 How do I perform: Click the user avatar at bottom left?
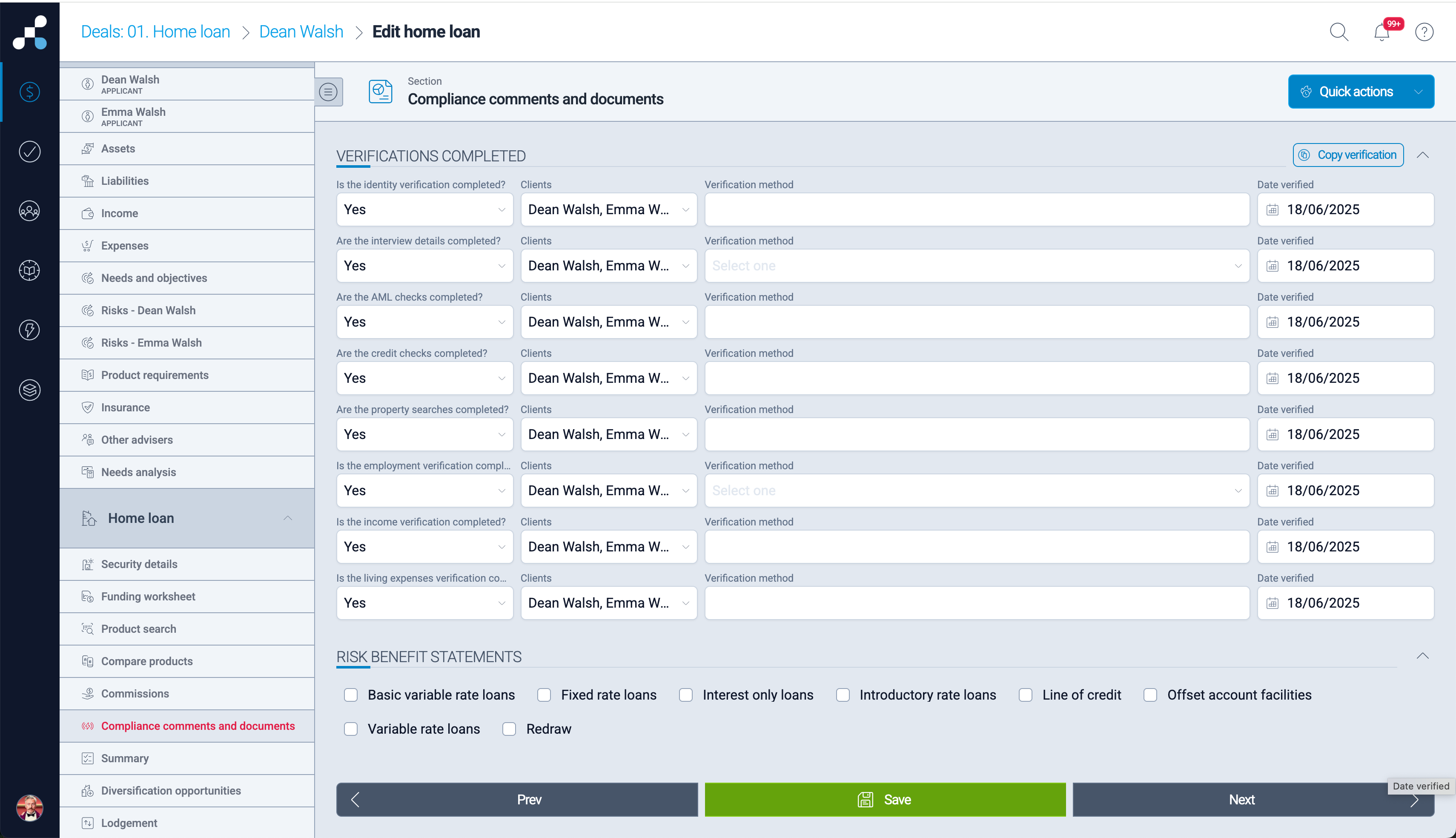[x=30, y=807]
